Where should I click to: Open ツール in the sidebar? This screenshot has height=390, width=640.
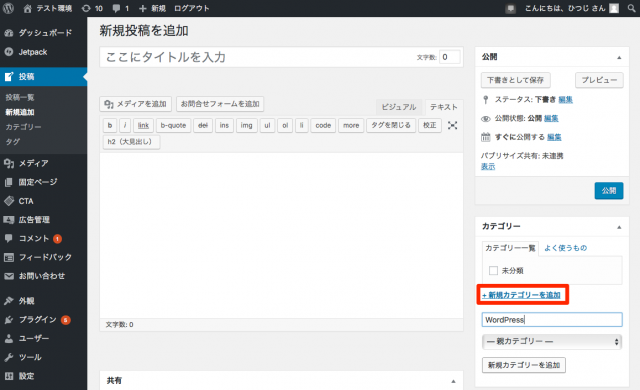(43, 357)
